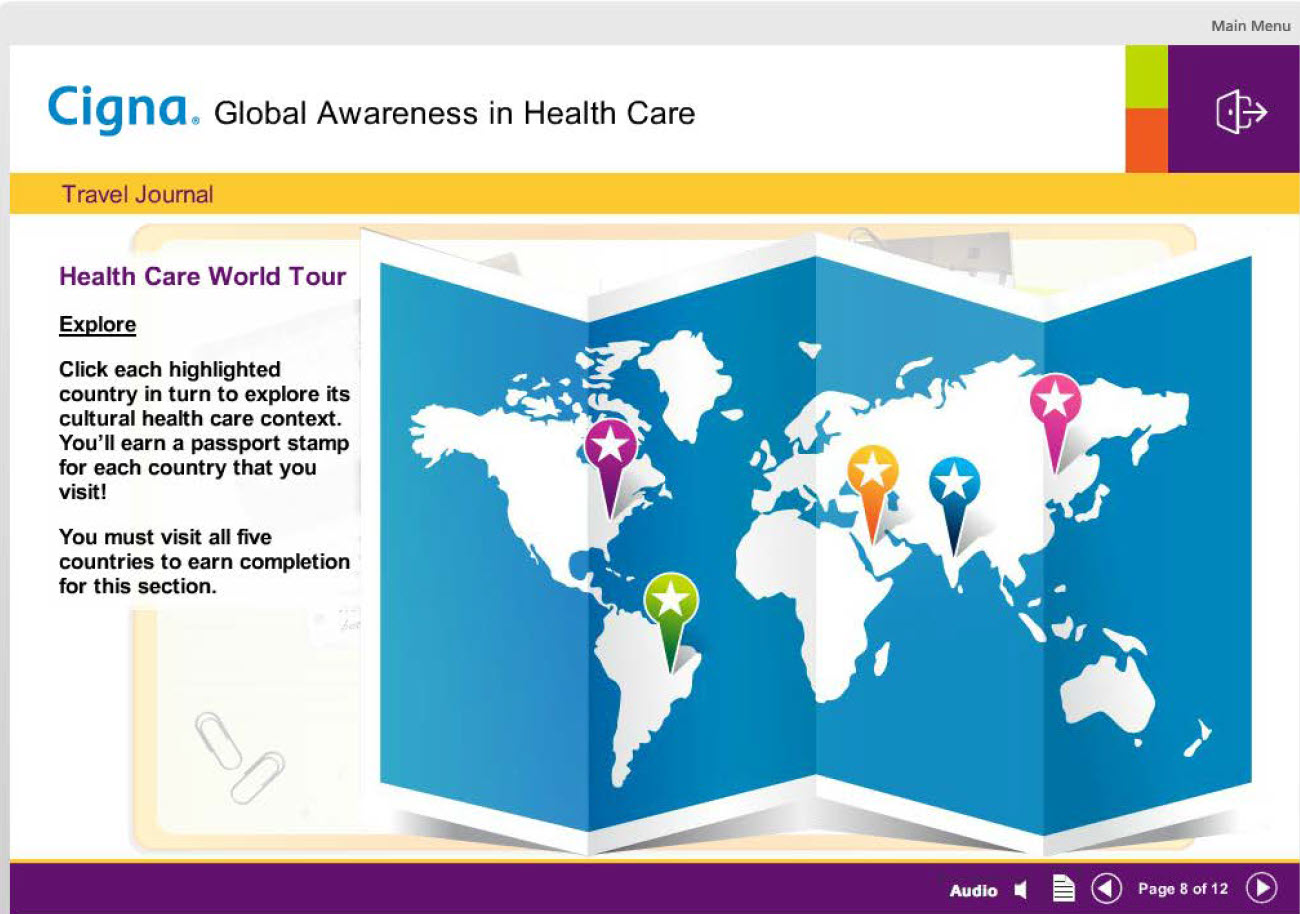Click the pink map pin on eastern Russia

click(x=1057, y=398)
